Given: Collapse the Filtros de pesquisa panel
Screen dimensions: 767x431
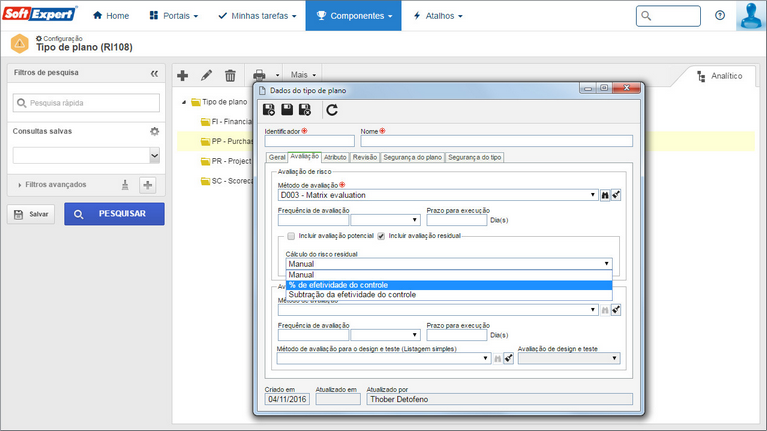Looking at the screenshot, I should pyautogui.click(x=154, y=73).
